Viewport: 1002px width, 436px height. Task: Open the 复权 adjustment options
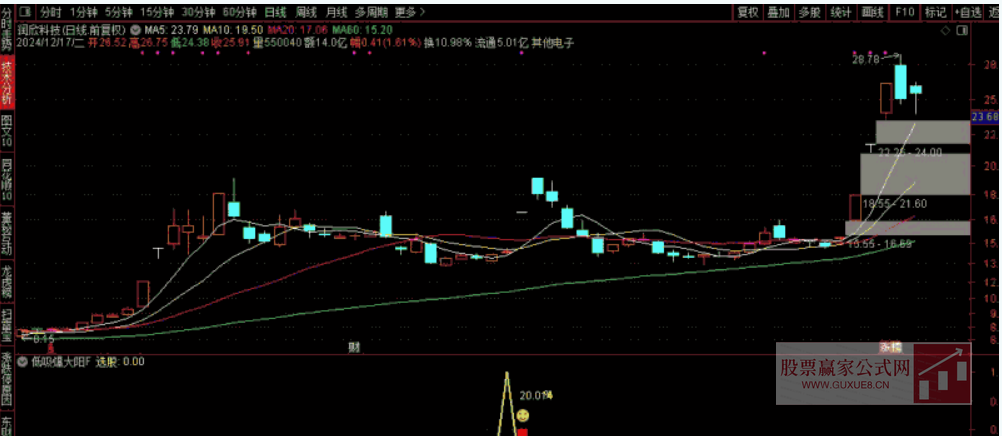747,12
